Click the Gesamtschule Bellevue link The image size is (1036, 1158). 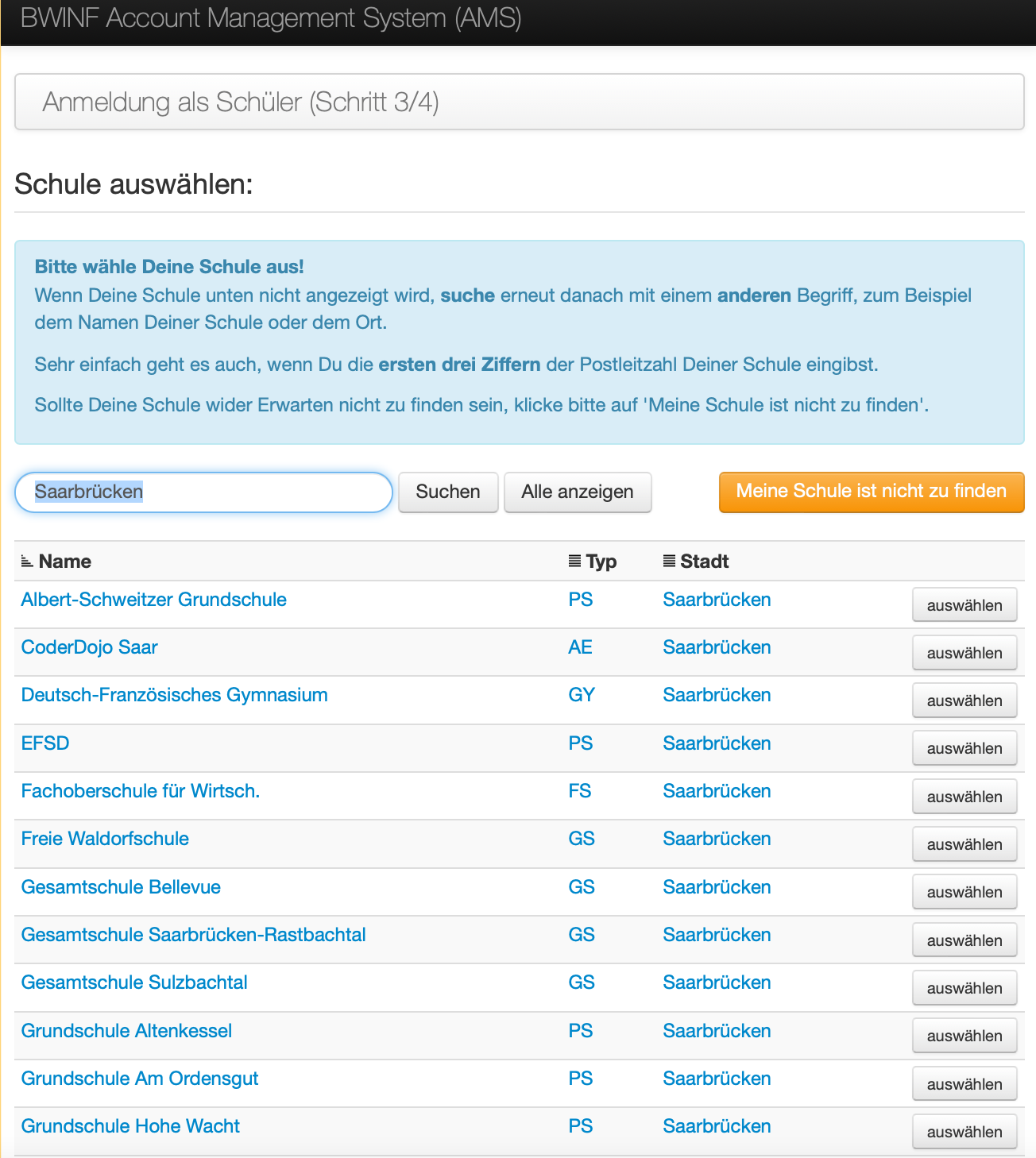click(121, 887)
